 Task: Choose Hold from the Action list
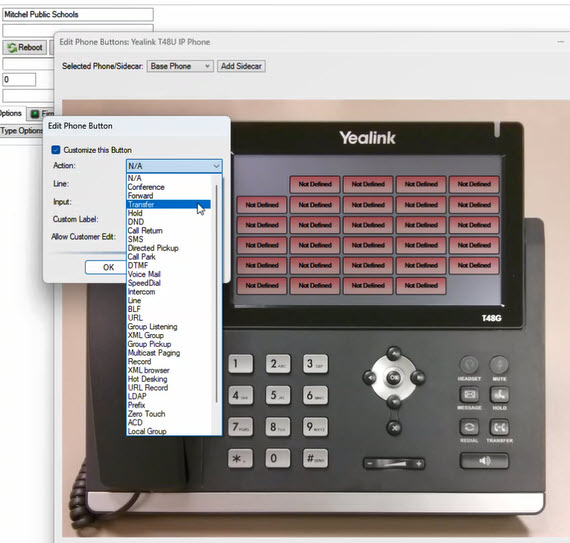tap(169, 213)
